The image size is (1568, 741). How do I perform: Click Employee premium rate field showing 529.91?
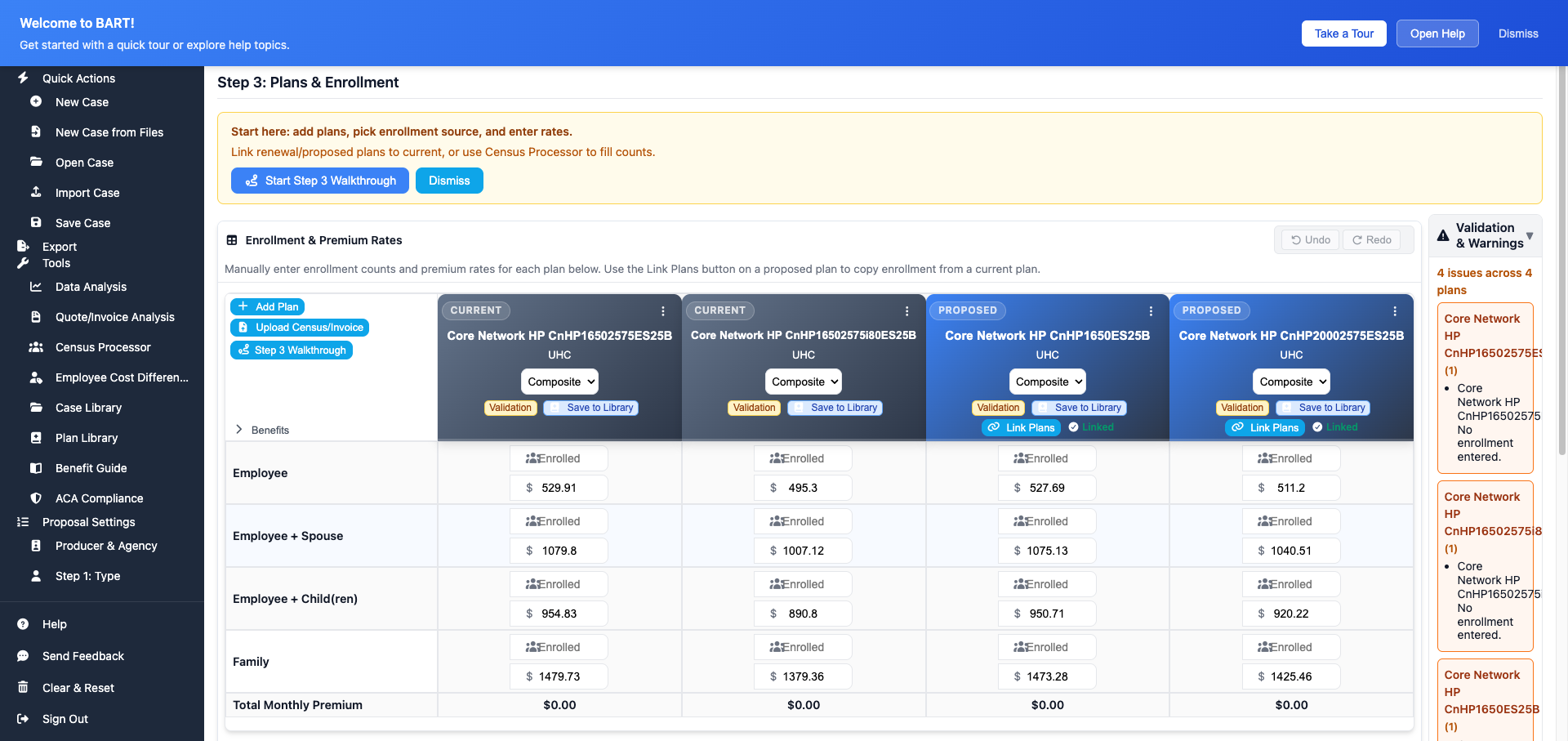click(559, 488)
